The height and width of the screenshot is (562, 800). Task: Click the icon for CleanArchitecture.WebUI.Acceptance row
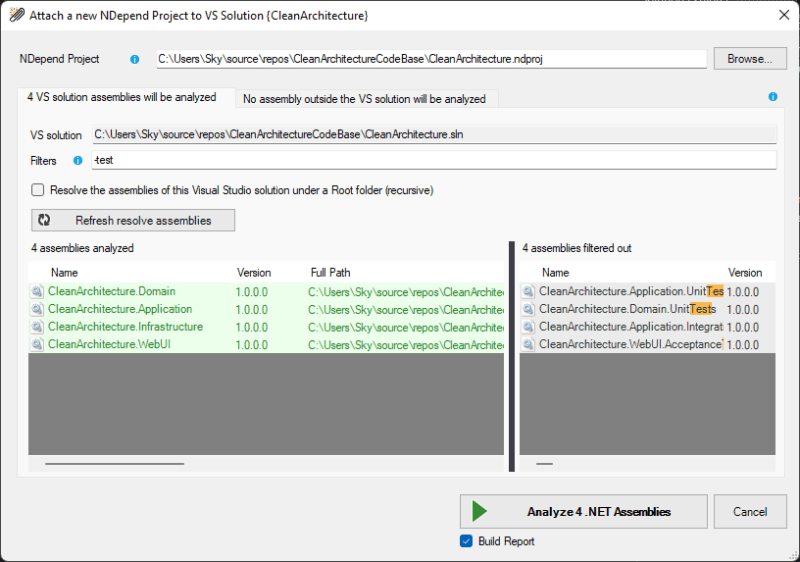529,344
